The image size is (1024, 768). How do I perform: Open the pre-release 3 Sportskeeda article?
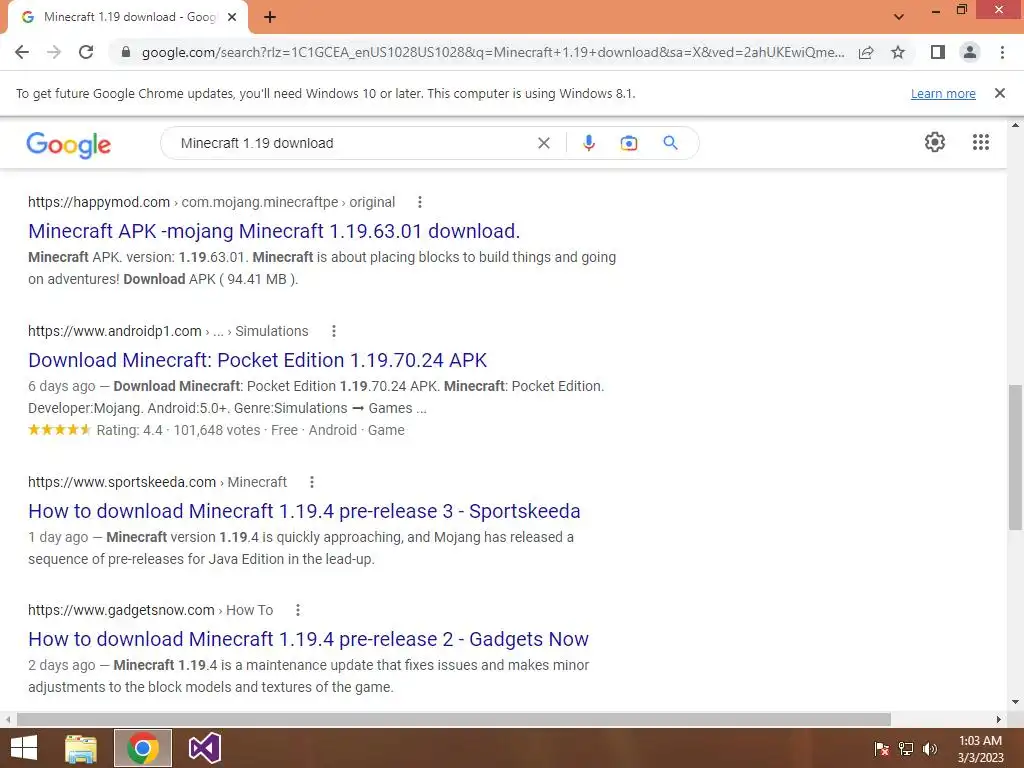tap(304, 511)
